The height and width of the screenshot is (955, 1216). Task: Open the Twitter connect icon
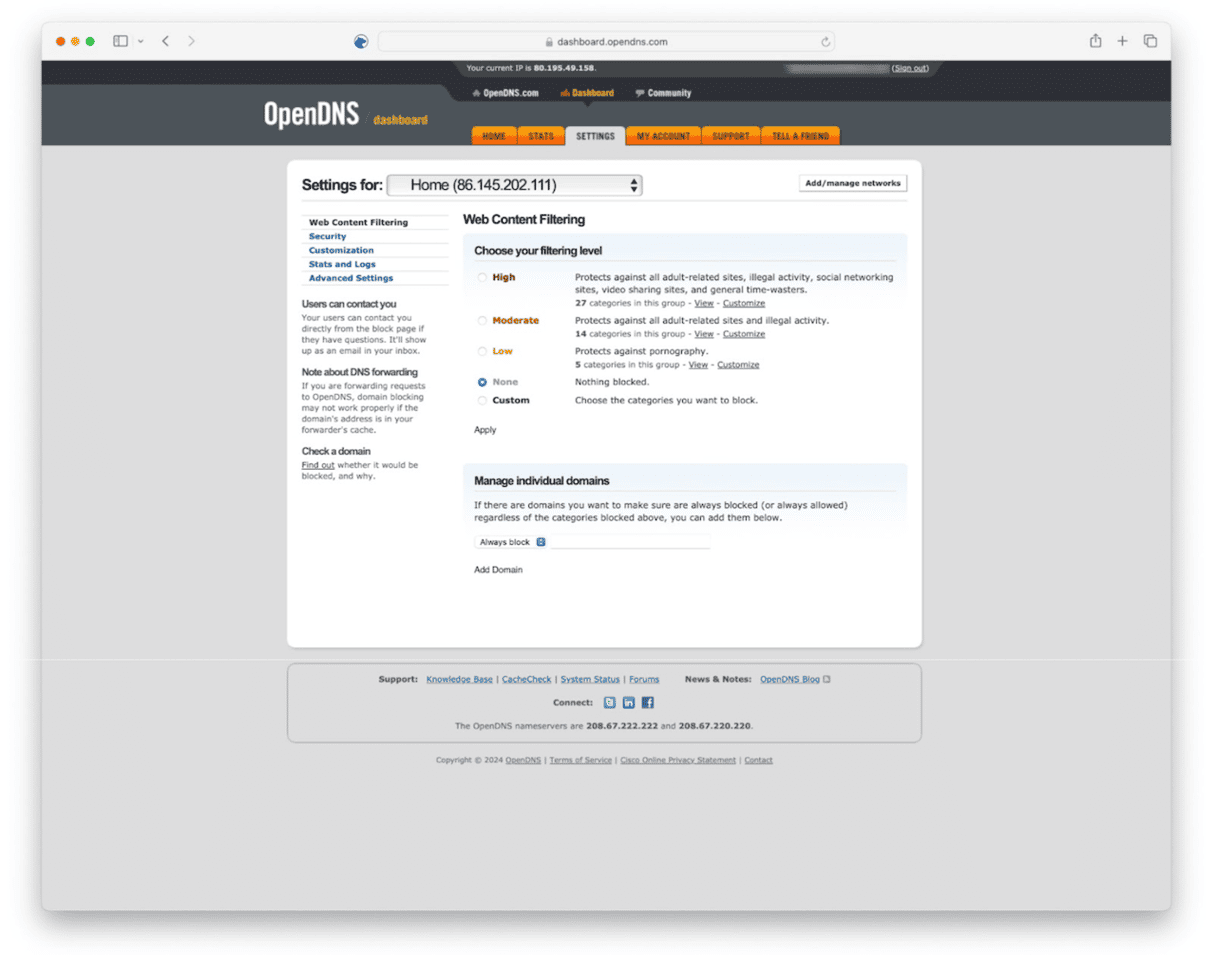[x=610, y=702]
